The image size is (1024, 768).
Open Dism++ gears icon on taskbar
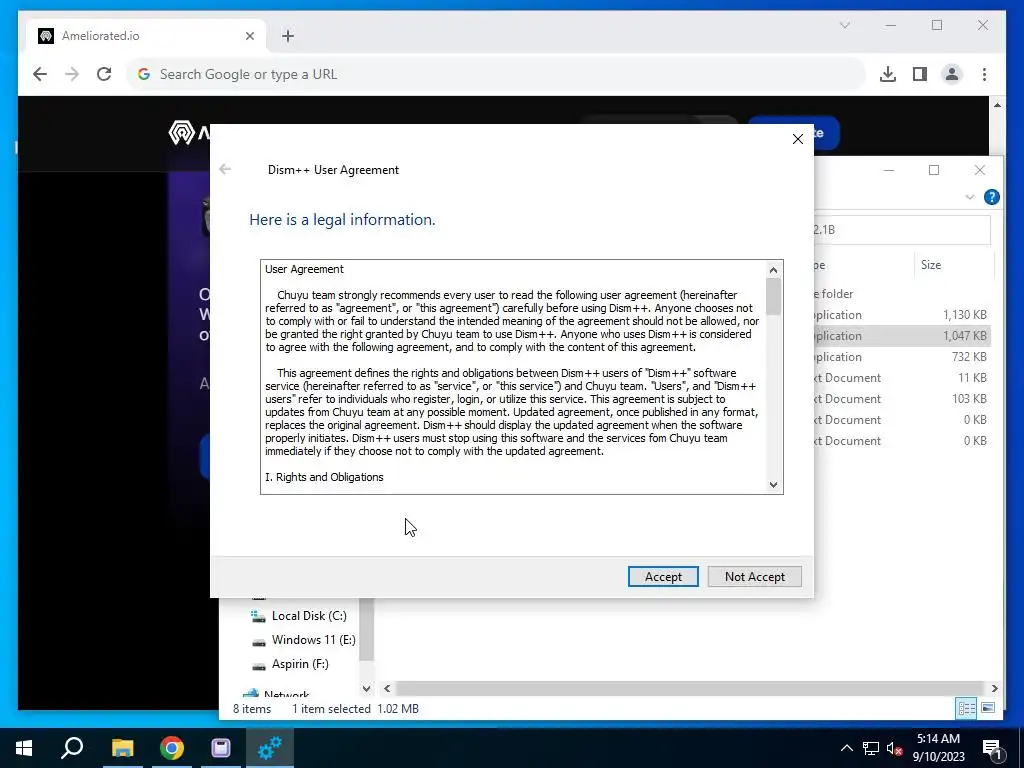(x=270, y=748)
